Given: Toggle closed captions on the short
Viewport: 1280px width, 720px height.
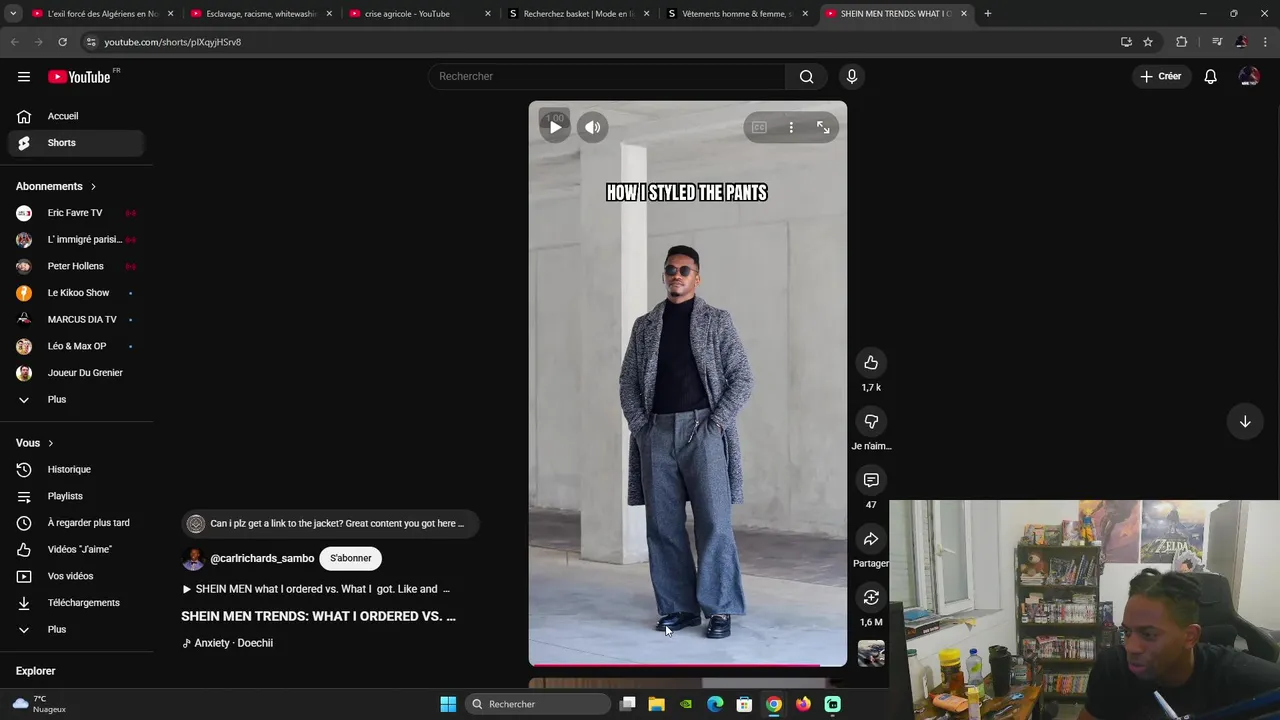Looking at the screenshot, I should coord(759,127).
